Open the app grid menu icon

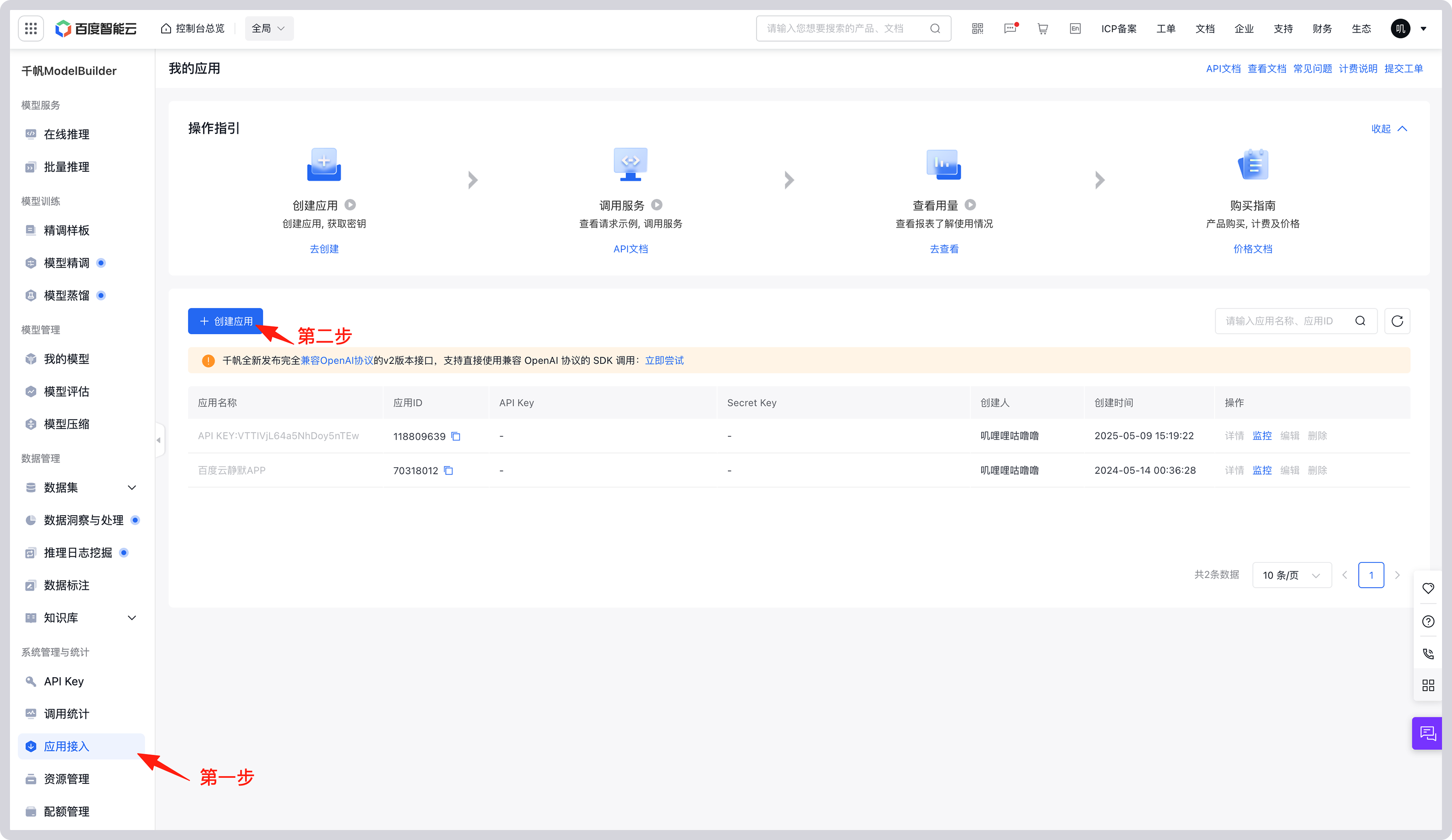[x=31, y=28]
